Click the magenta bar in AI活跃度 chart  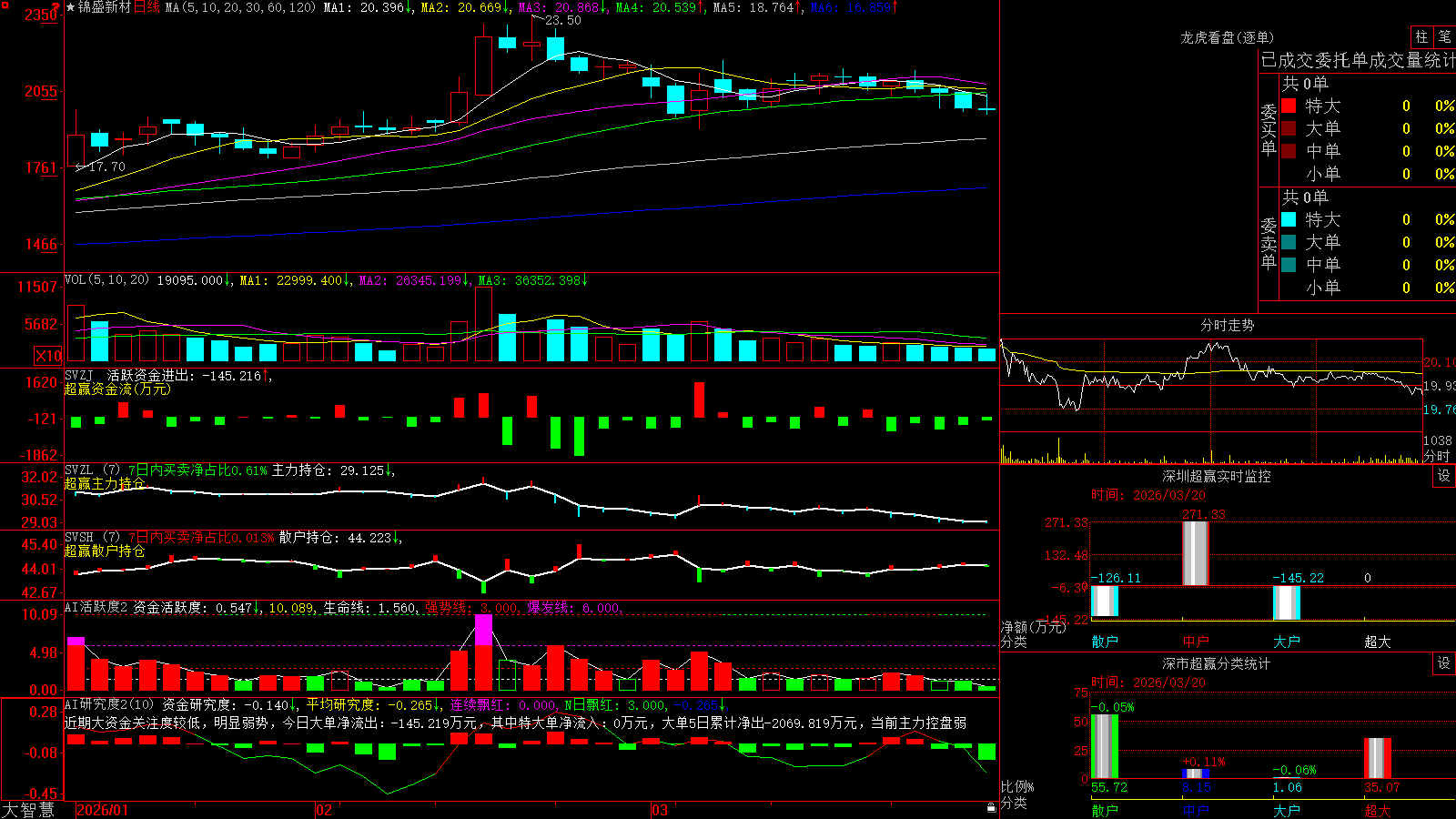point(483,631)
